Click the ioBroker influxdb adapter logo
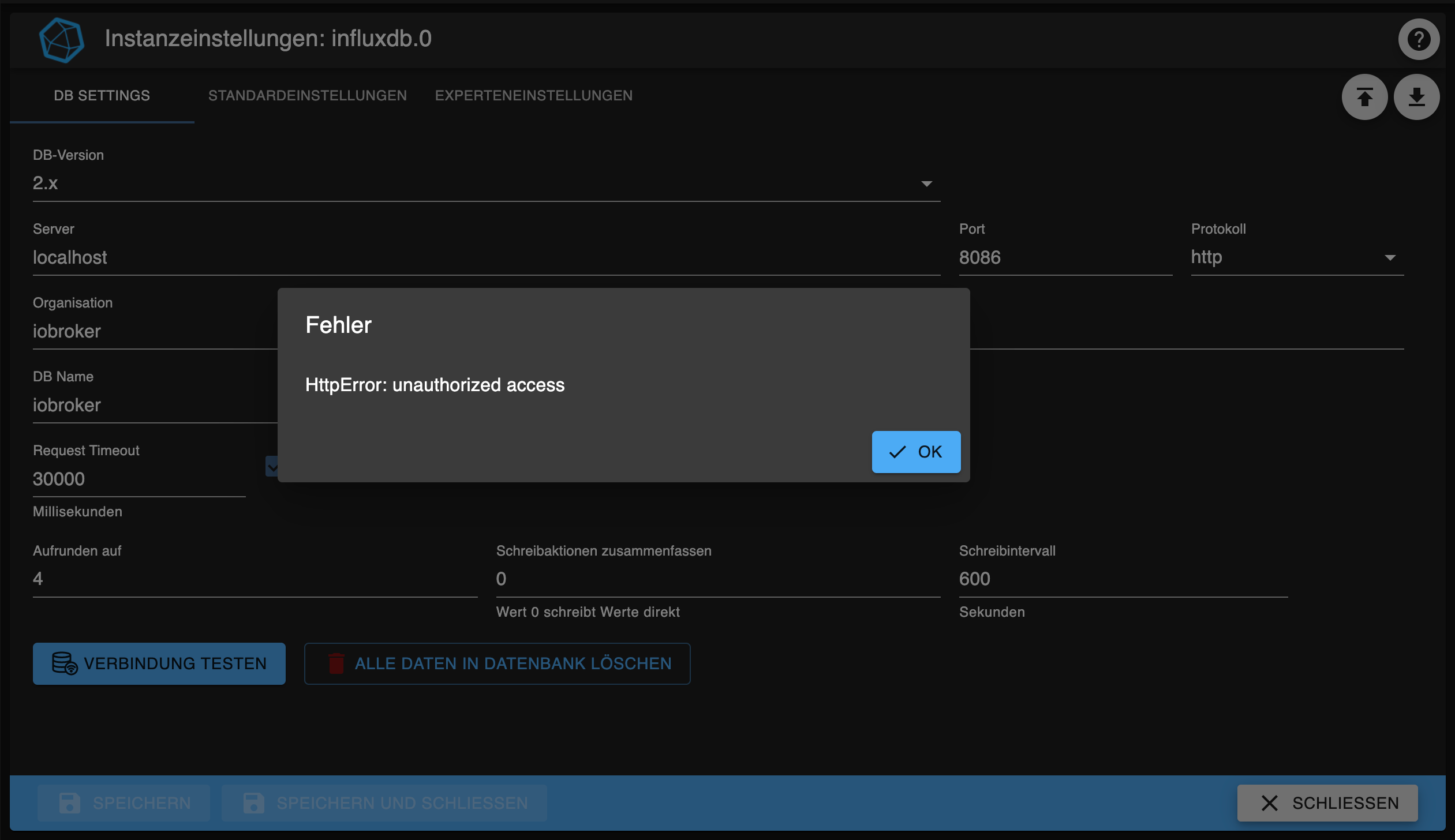The image size is (1455, 840). click(x=62, y=40)
